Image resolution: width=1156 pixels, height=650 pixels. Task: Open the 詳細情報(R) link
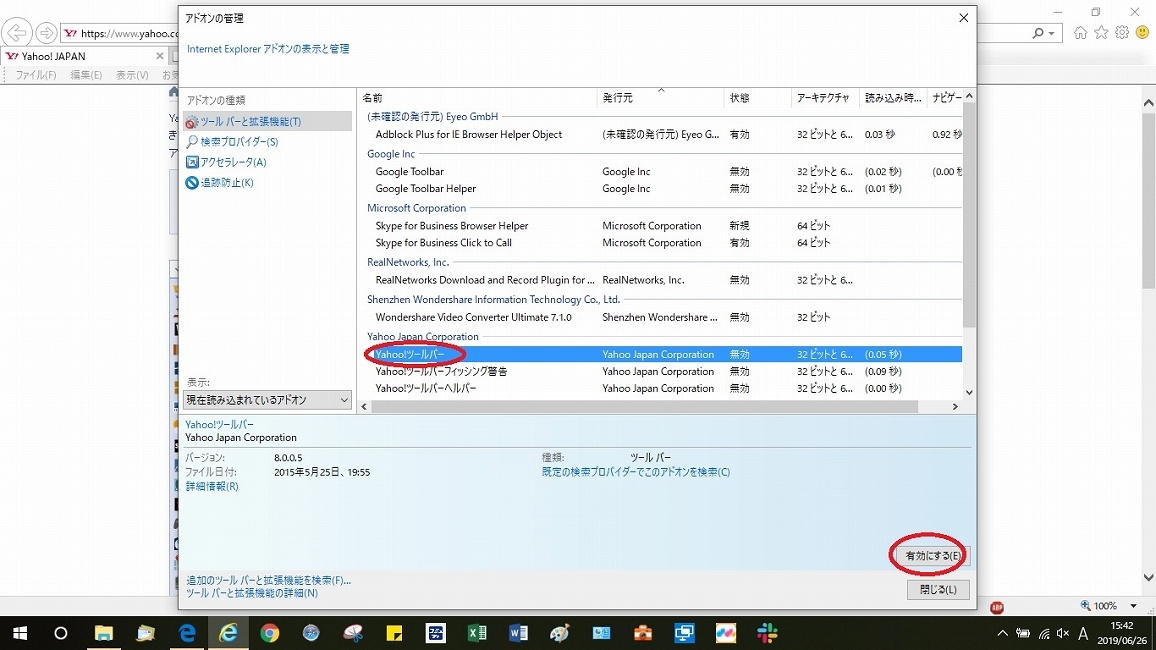click(212, 486)
